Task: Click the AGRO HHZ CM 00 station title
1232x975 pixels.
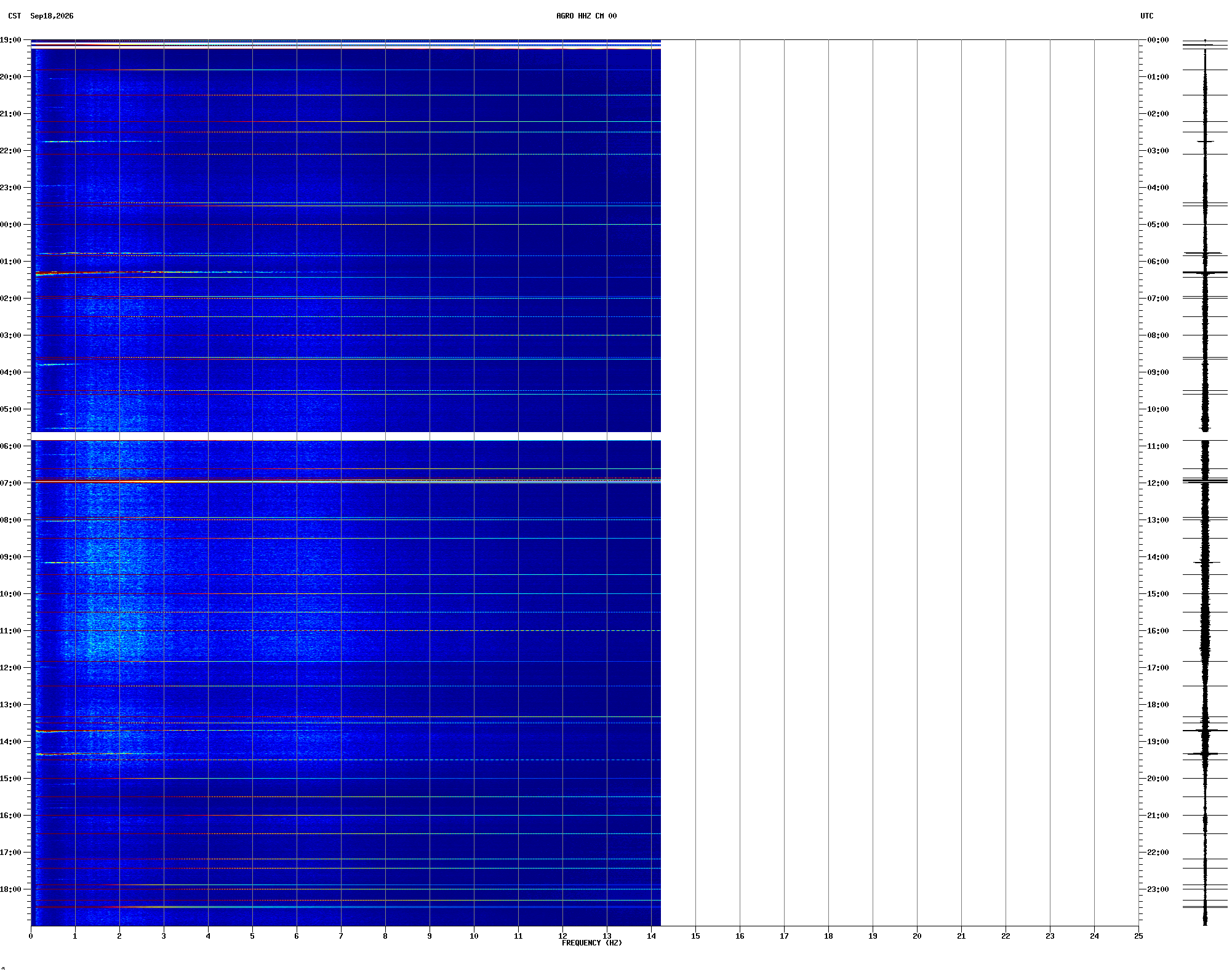Action: [586, 16]
